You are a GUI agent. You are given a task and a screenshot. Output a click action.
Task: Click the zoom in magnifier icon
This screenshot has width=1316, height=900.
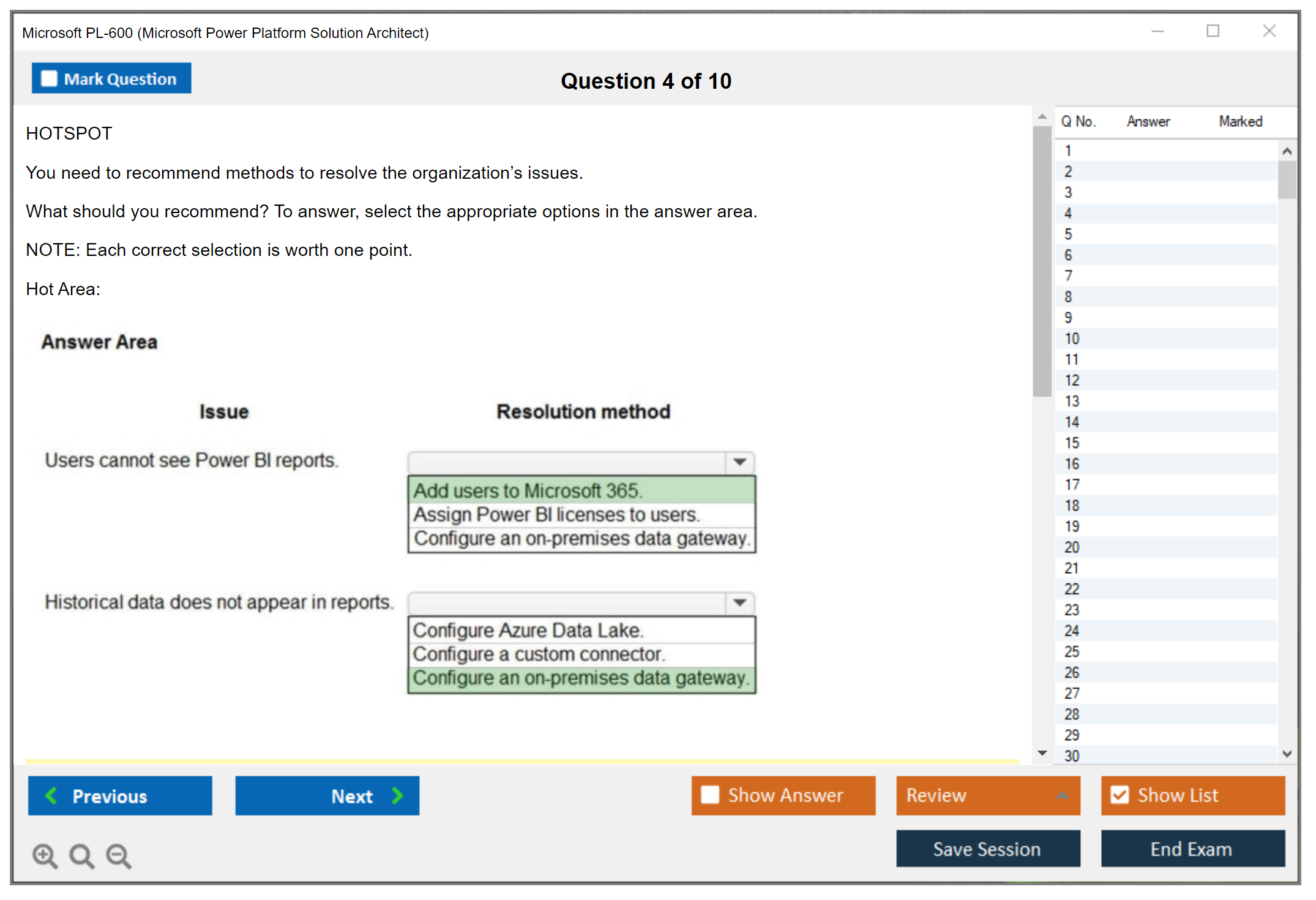45,855
